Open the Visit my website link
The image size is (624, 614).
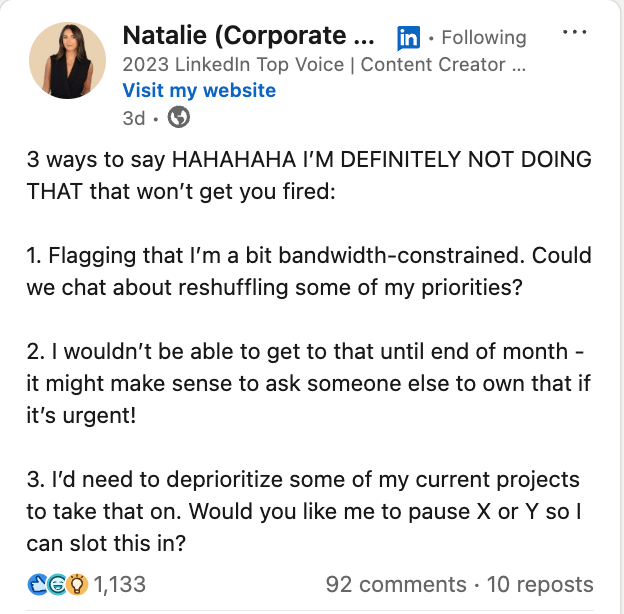tap(199, 91)
